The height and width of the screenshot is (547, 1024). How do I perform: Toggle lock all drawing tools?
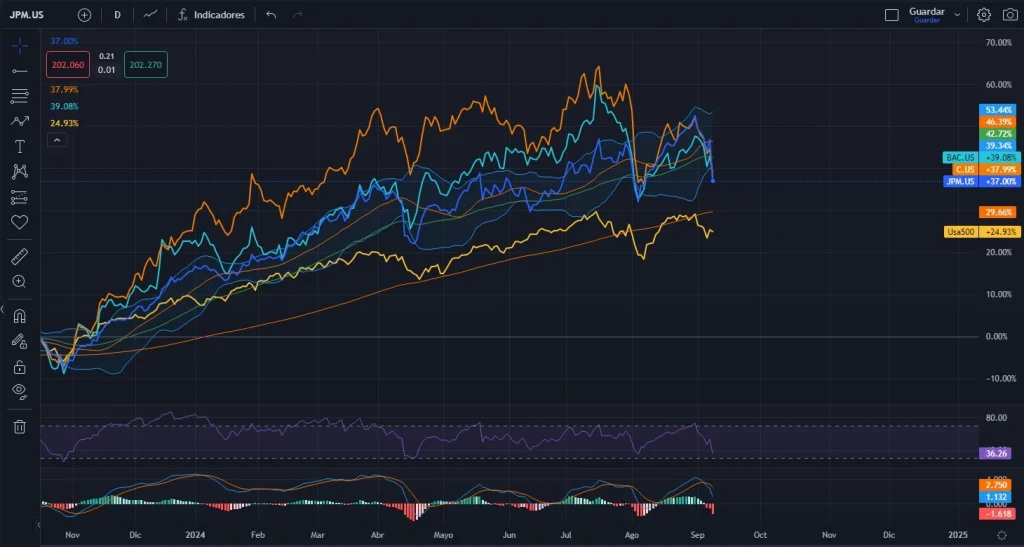pos(19,366)
